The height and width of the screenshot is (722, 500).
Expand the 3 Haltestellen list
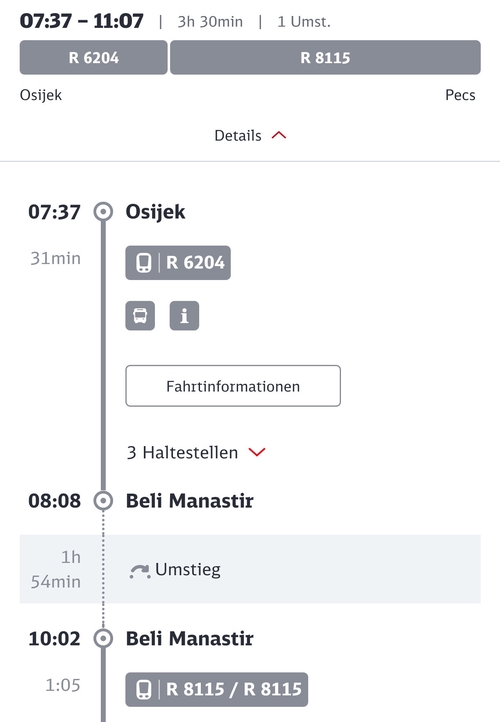click(x=196, y=453)
